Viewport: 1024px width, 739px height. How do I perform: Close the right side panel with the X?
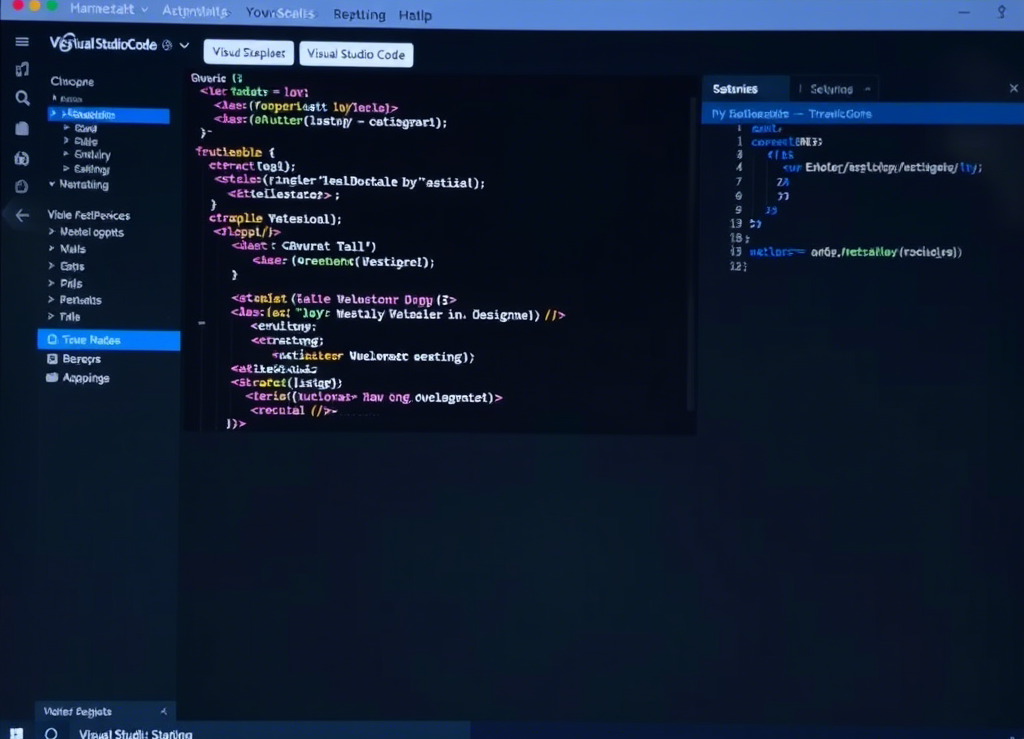(x=1013, y=89)
